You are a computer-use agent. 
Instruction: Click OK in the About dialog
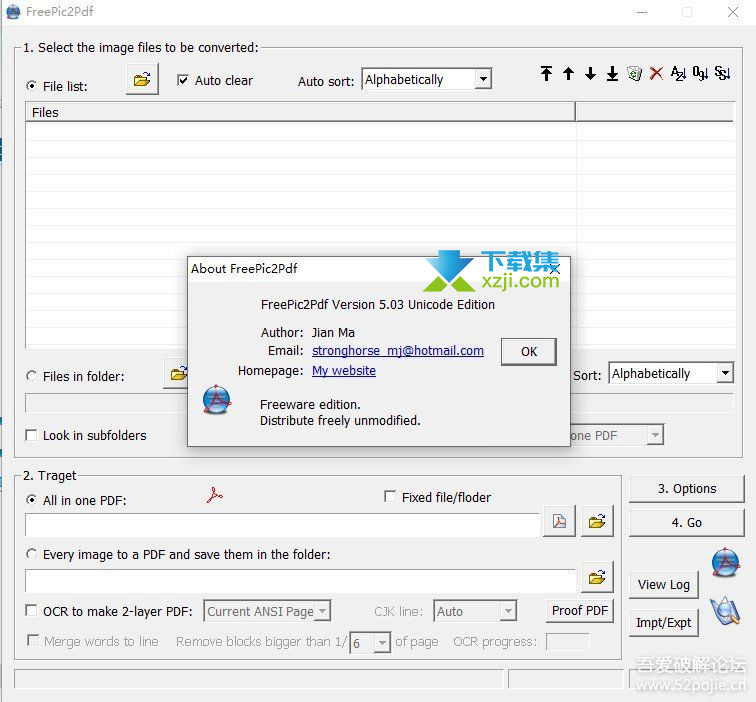529,351
